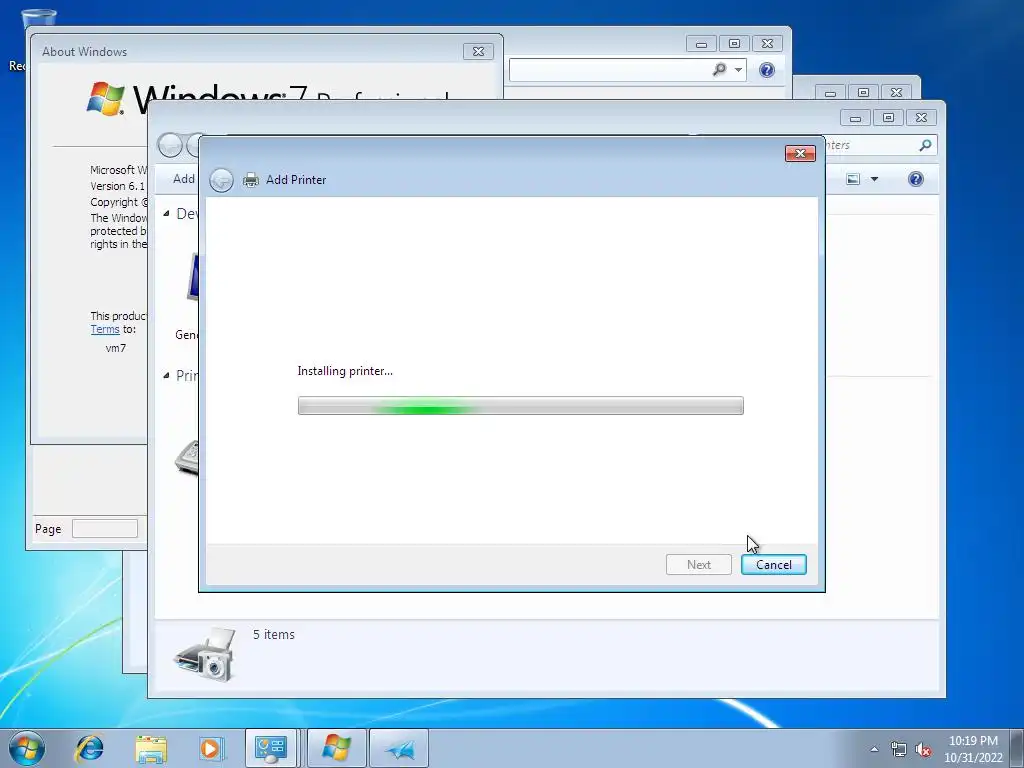Close the About Windows dialog

pos(478,52)
